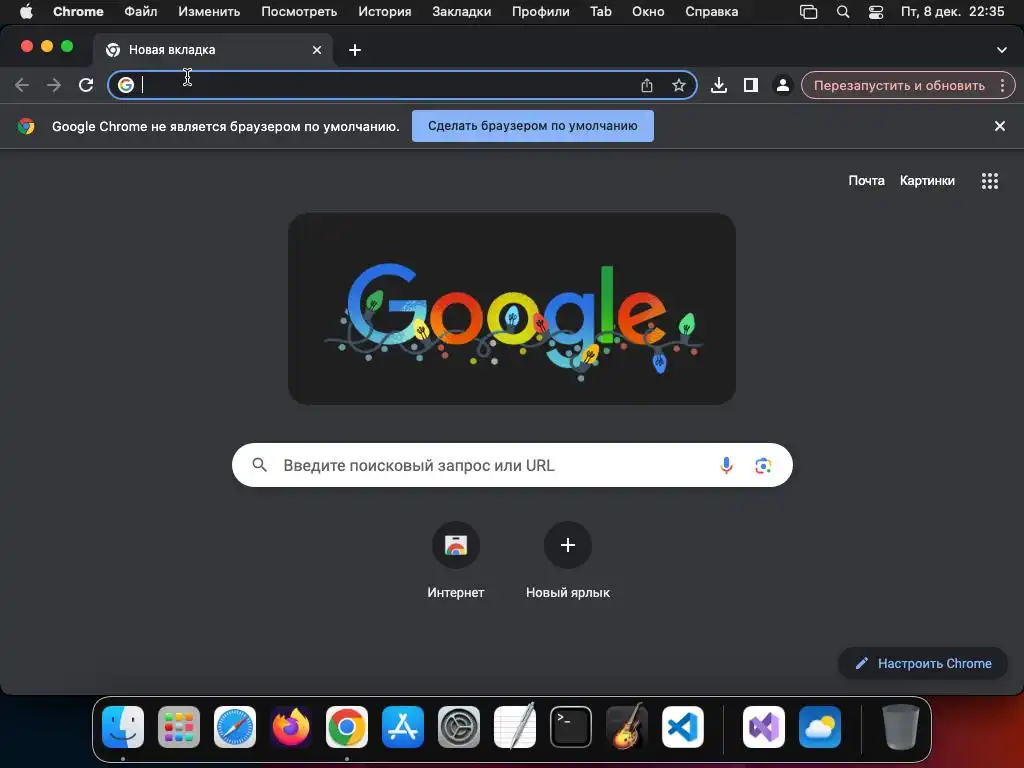The image size is (1024, 768).
Task: Open Spotlight search in the menu bar
Action: 843,12
